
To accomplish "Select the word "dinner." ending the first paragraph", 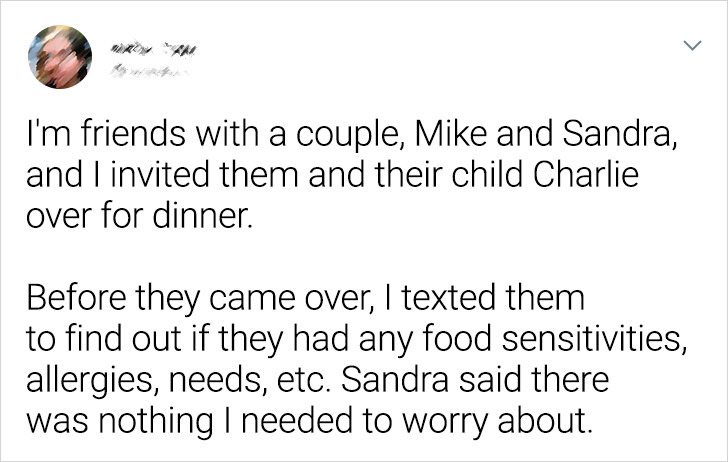I will (x=203, y=217).
